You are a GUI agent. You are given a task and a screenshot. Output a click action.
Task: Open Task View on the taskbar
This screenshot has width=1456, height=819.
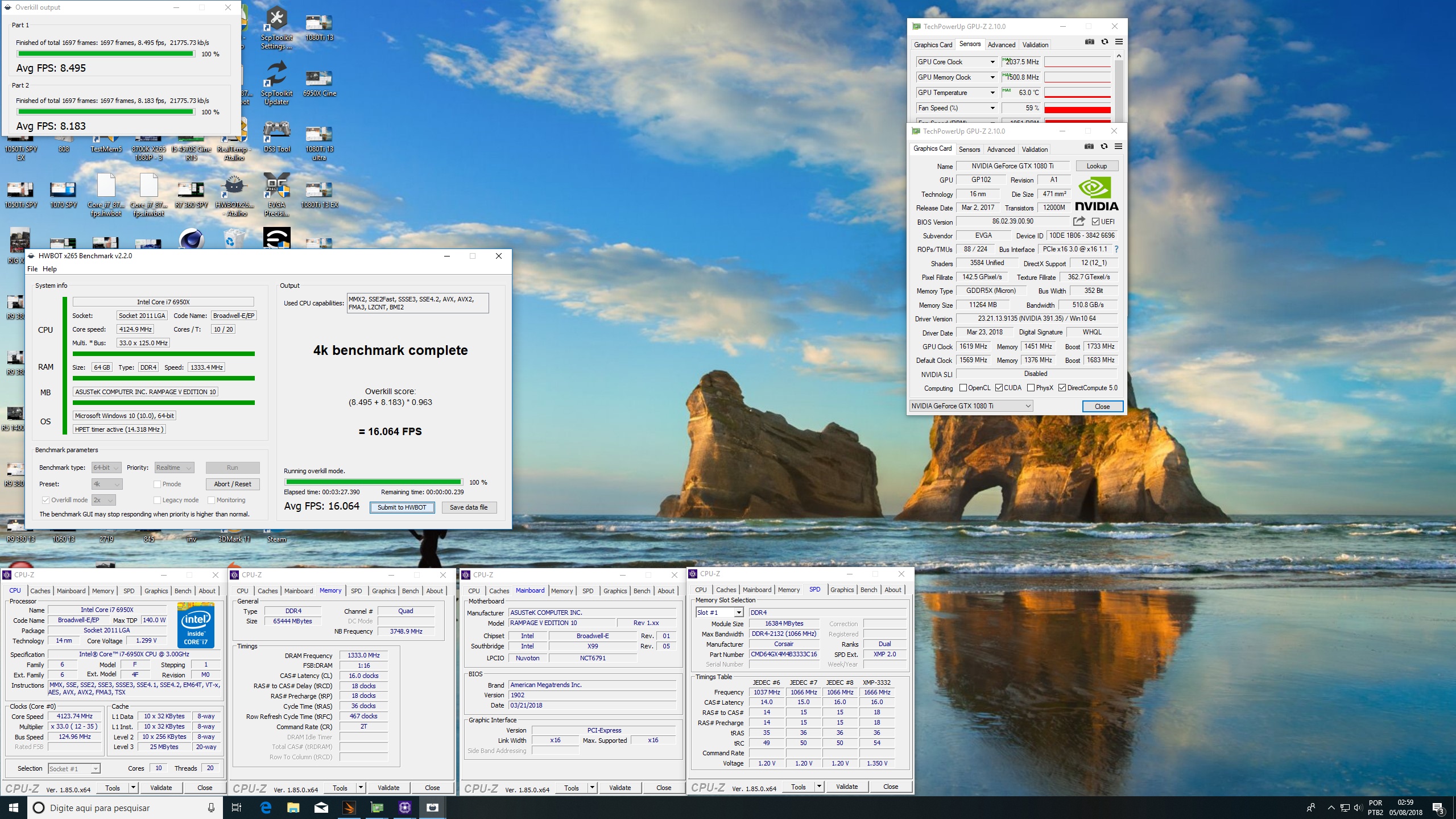237,808
